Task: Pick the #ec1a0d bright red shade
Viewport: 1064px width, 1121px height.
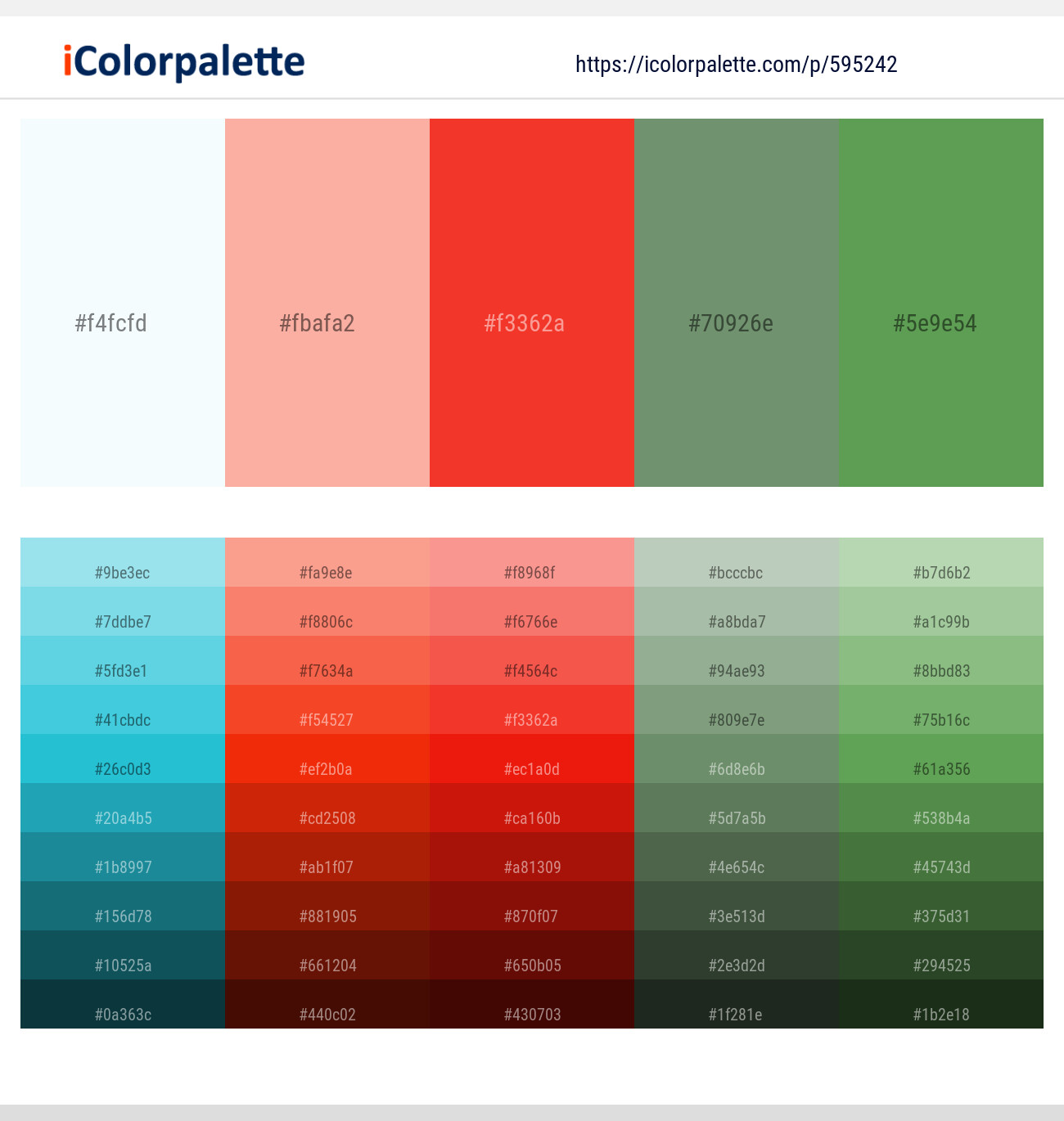Action: coord(532,759)
